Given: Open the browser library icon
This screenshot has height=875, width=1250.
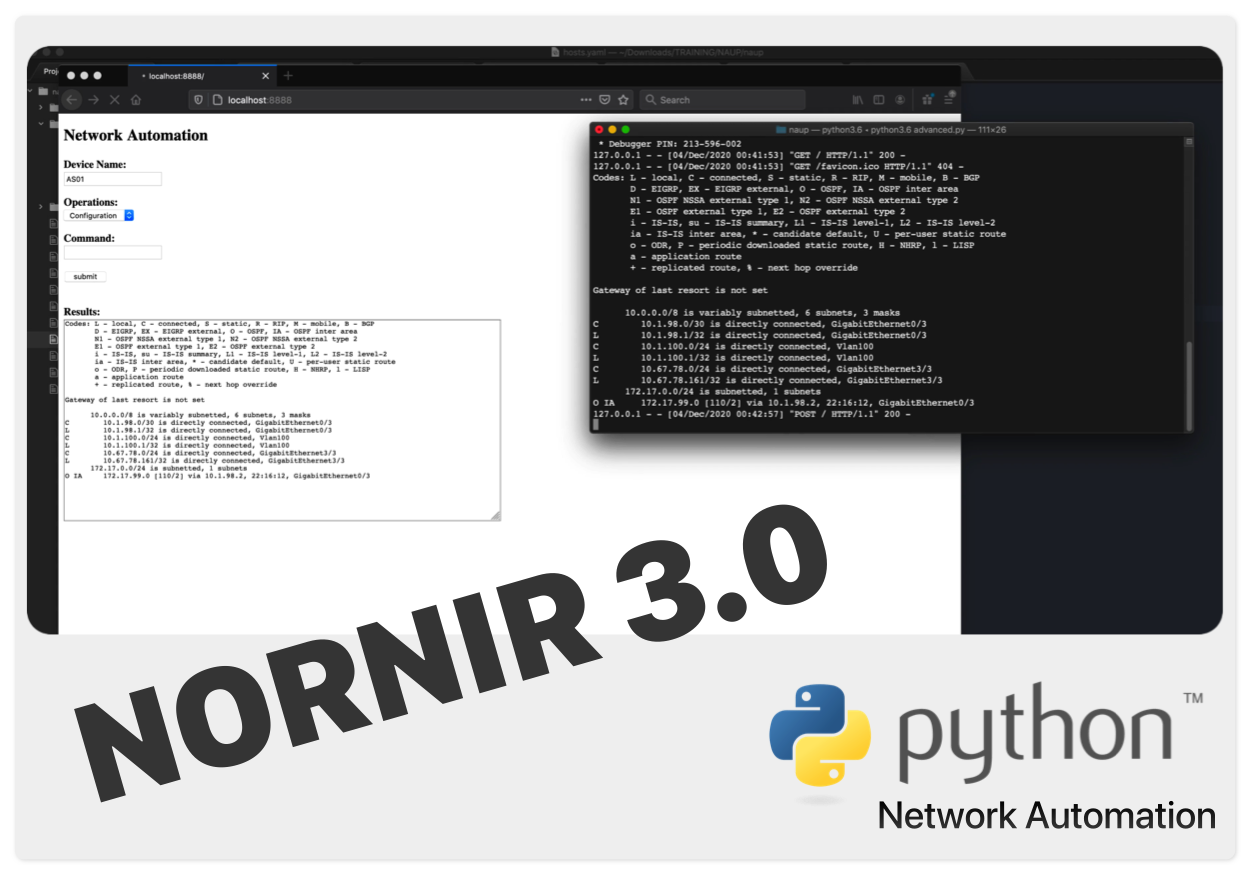Looking at the screenshot, I should click(x=858, y=100).
